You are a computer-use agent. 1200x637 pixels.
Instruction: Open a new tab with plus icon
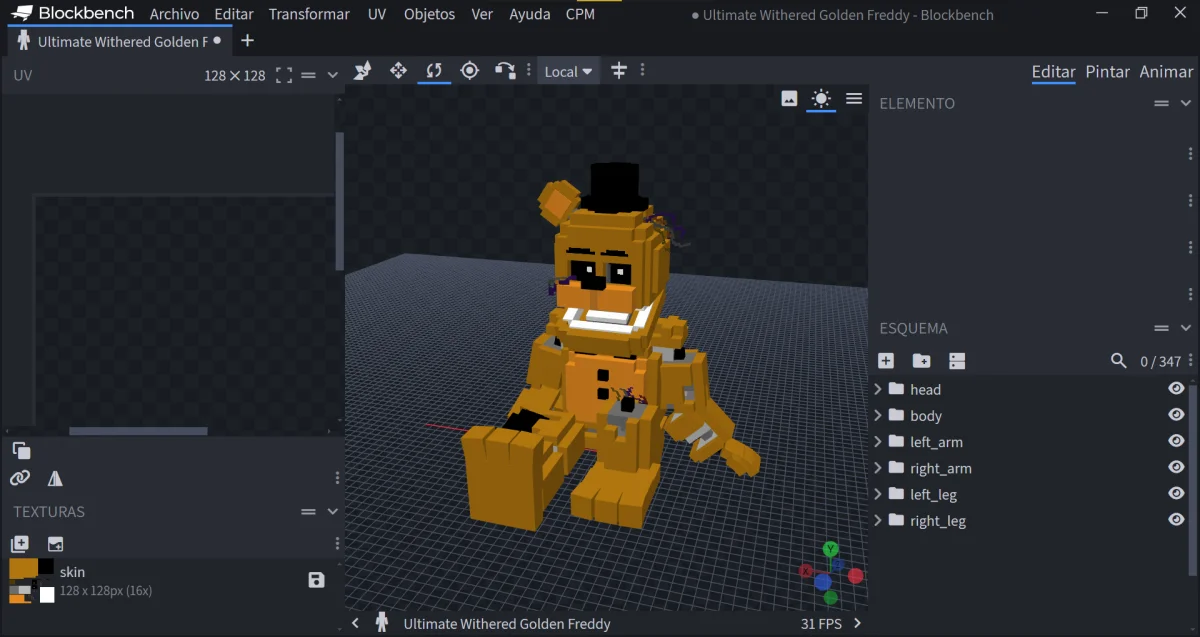[x=247, y=41]
